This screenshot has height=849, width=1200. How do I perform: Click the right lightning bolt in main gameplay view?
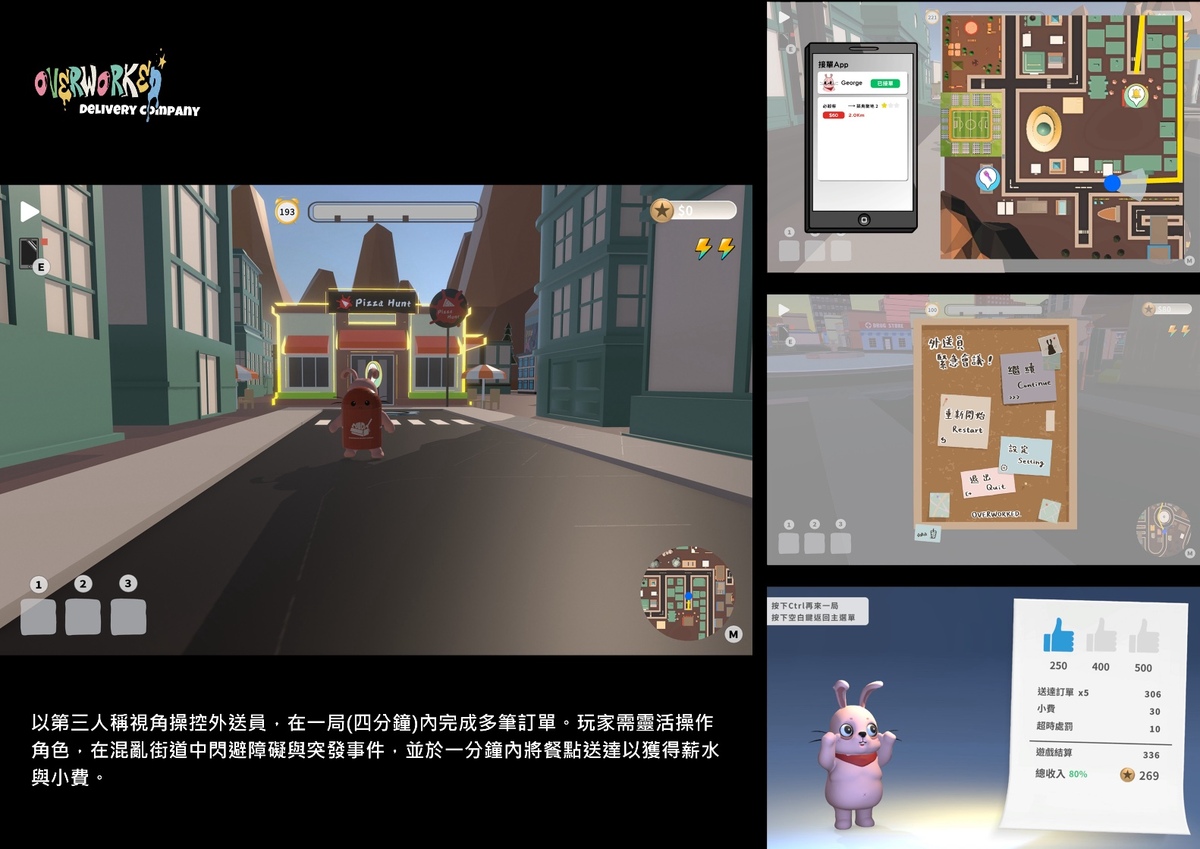point(726,248)
